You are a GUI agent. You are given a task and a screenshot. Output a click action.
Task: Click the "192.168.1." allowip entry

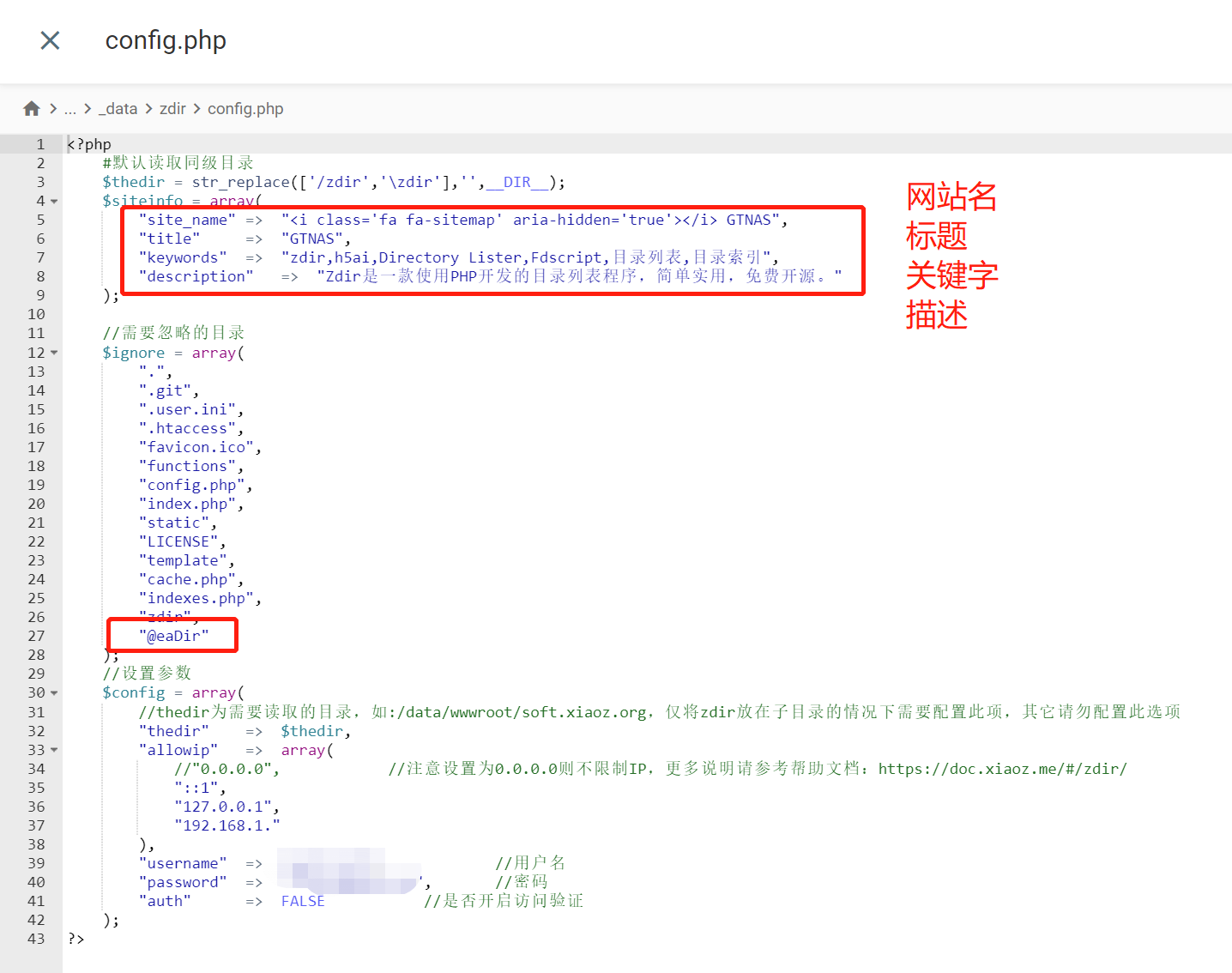coord(226,825)
